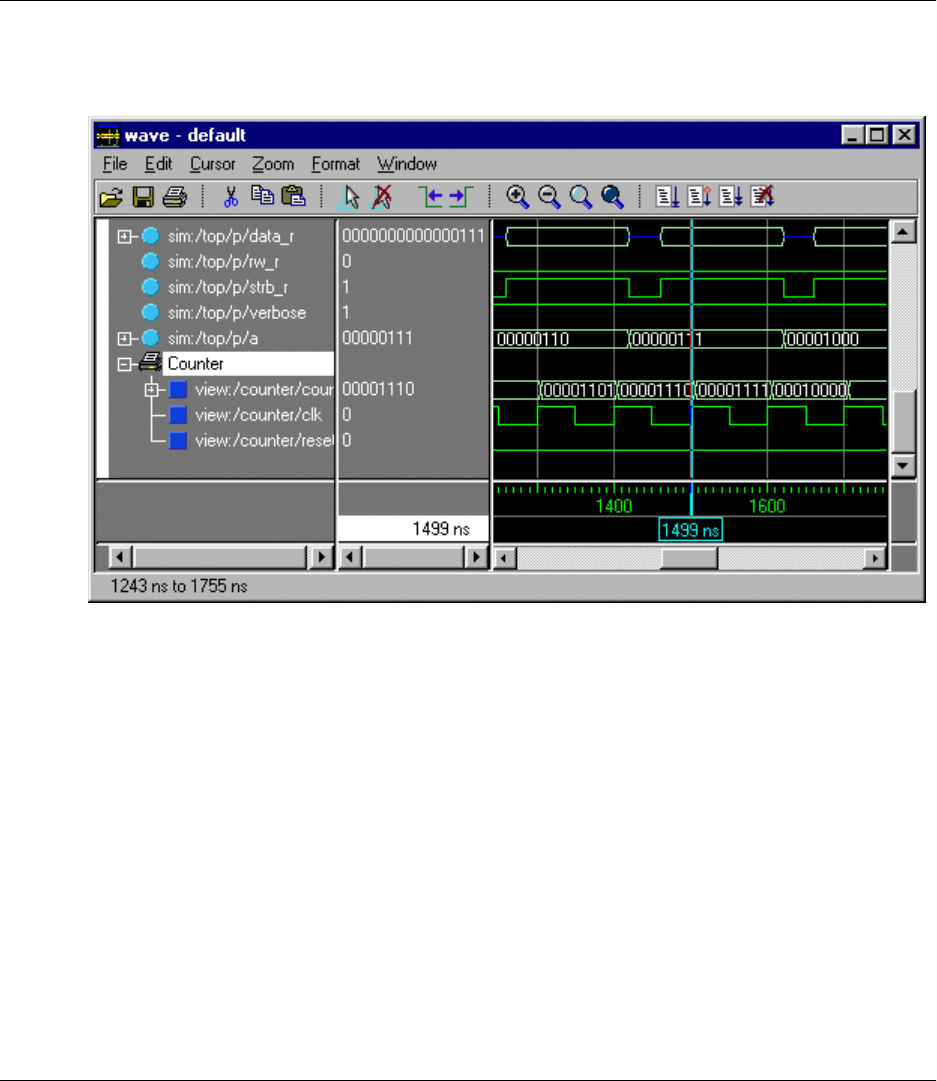Click the 1499 ns cursor label
937x1081 pixels.
(x=690, y=530)
